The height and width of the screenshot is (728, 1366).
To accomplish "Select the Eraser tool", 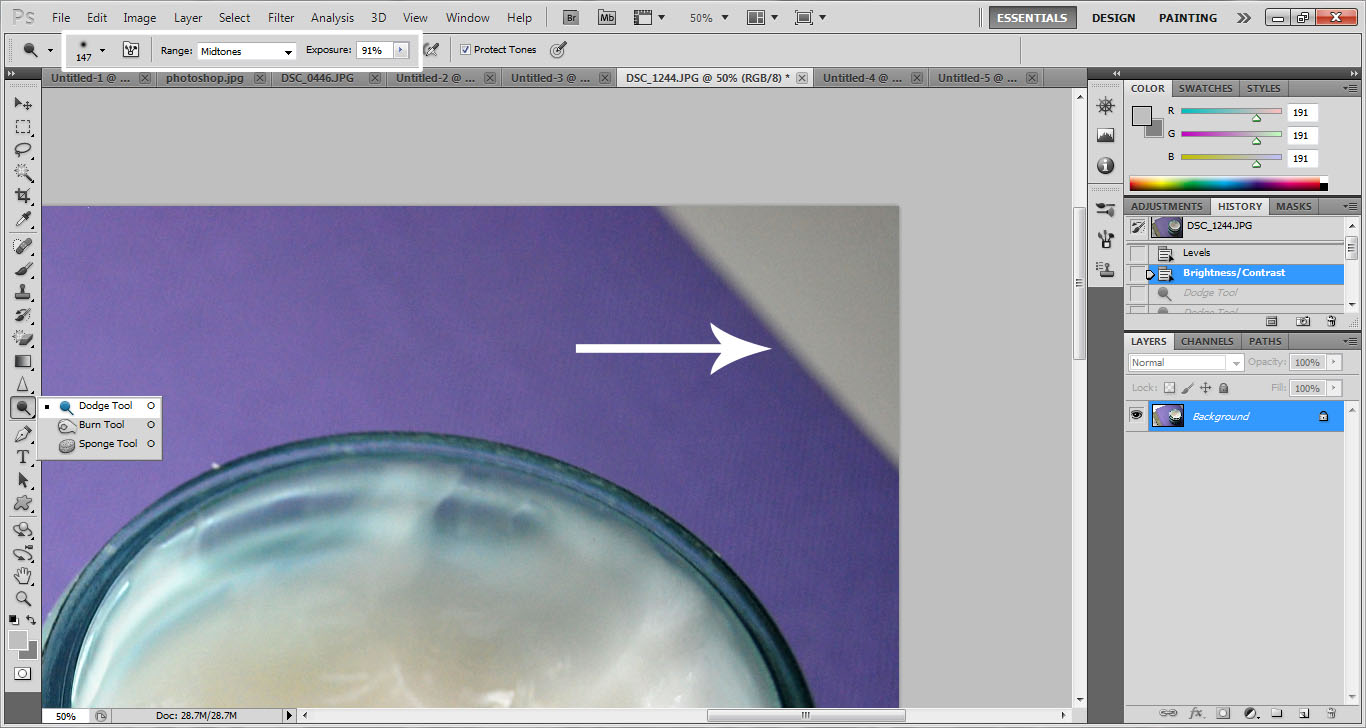I will pyautogui.click(x=22, y=339).
